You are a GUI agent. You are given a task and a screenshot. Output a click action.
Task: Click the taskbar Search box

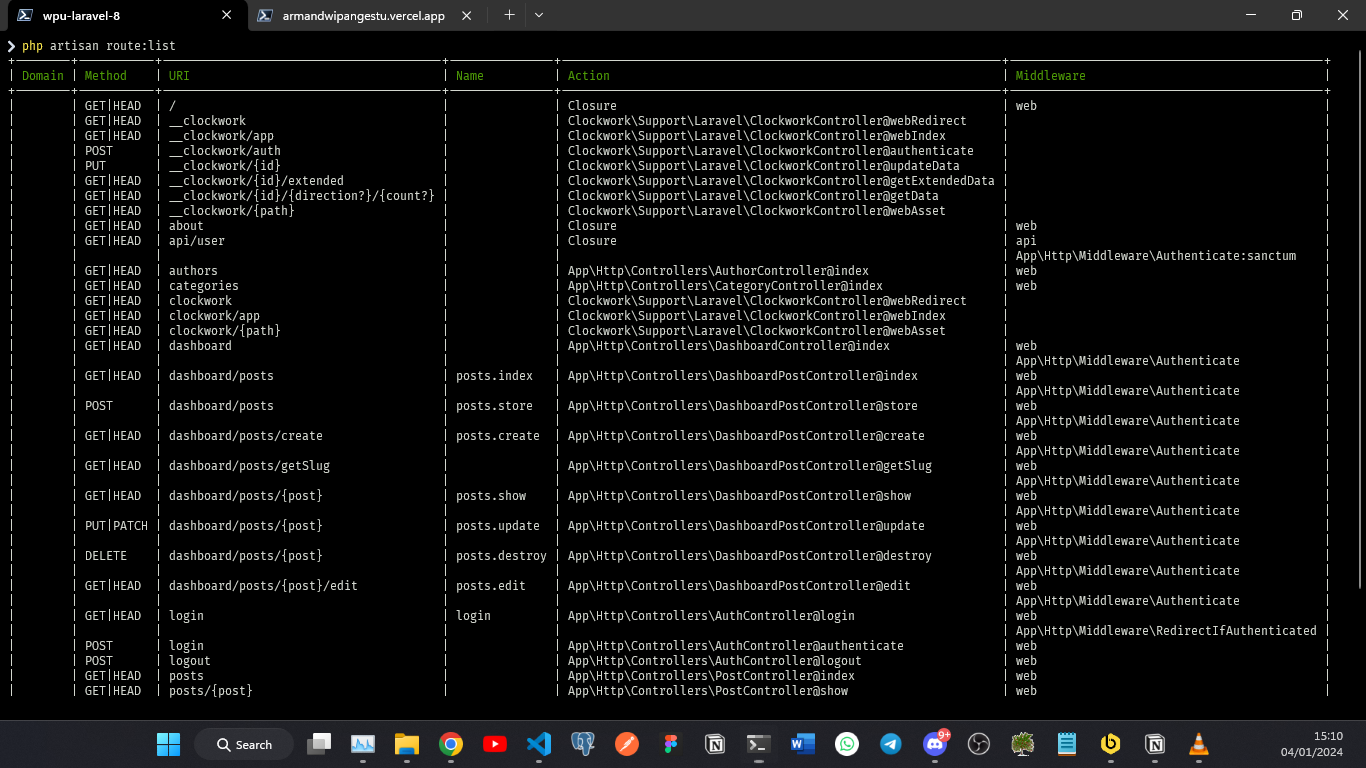[x=243, y=744]
